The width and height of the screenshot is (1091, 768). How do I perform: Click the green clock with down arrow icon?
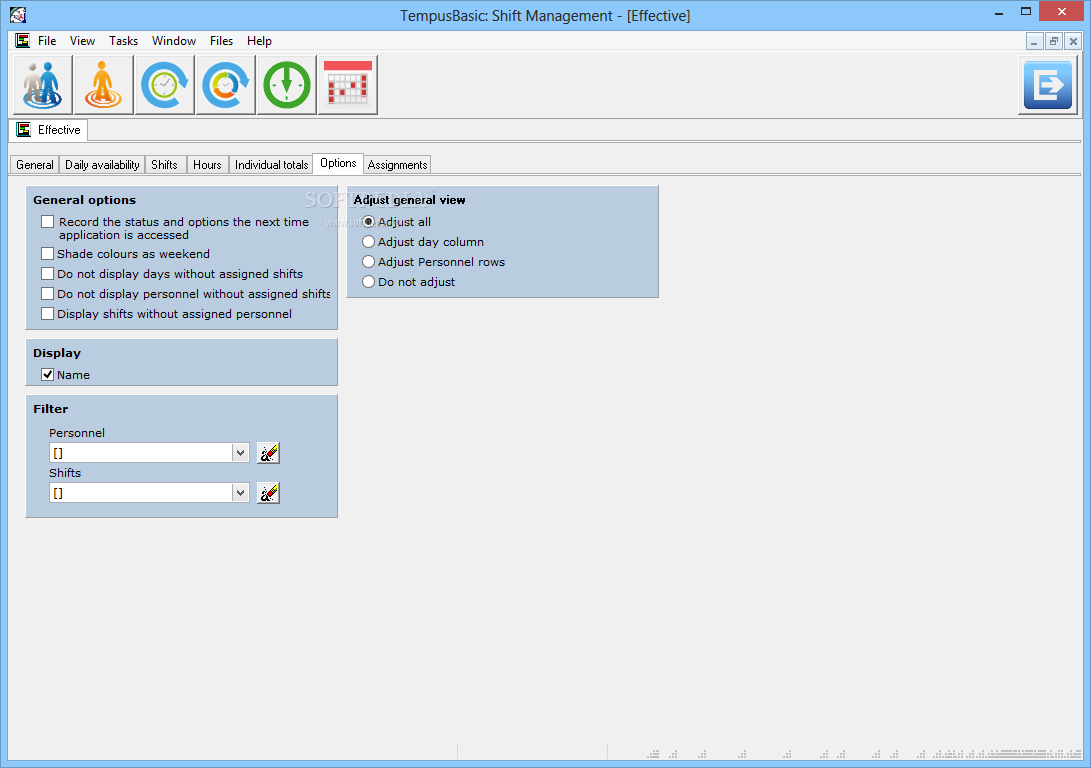pos(287,85)
